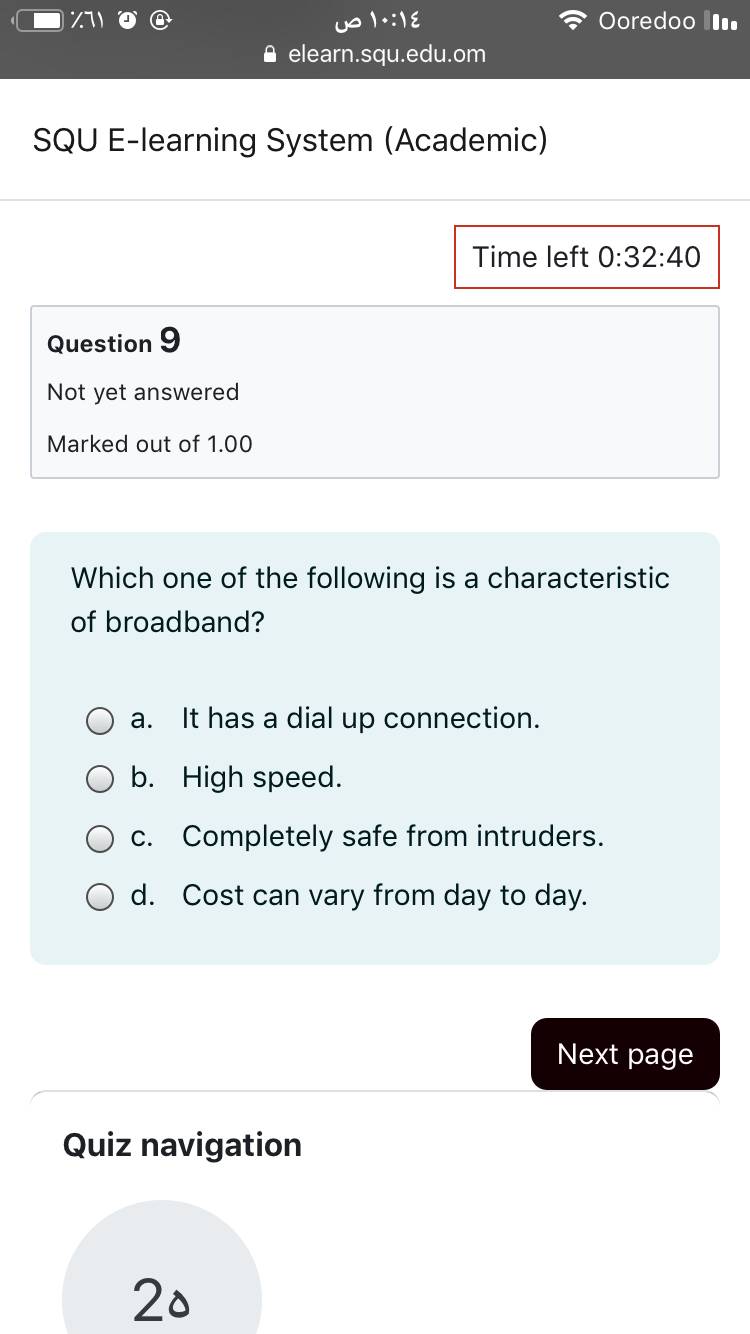Tap the padlock icon beside the URL
Screen dimensions: 750x1334
269,55
